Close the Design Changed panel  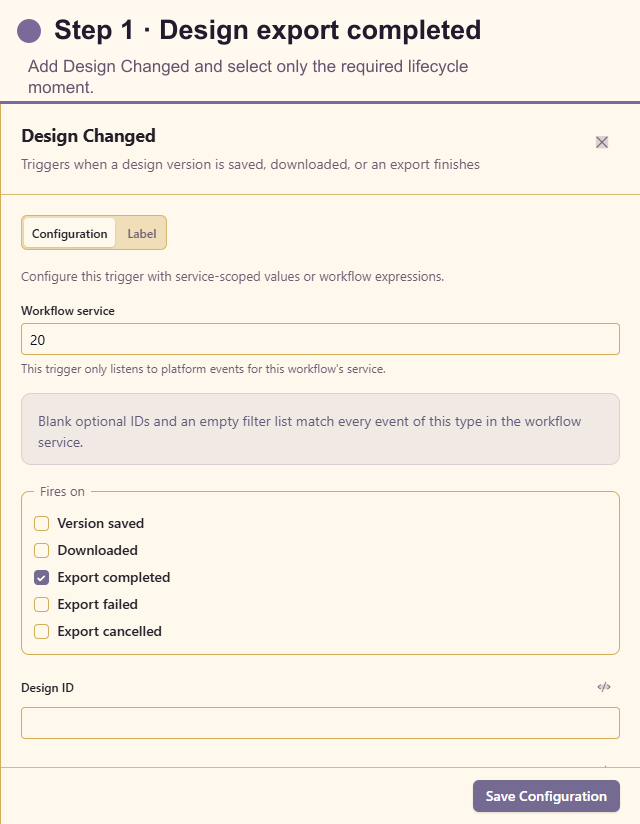[602, 142]
